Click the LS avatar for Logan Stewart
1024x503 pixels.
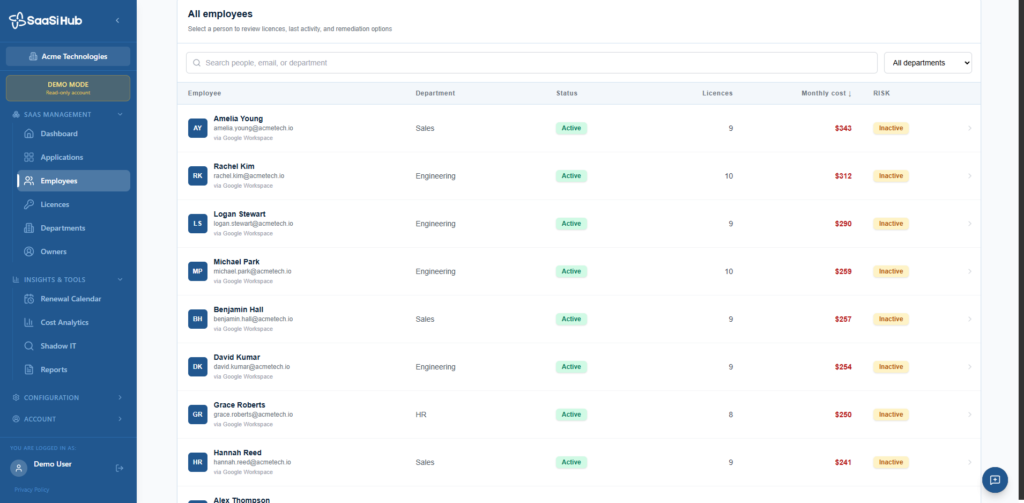(x=197, y=223)
